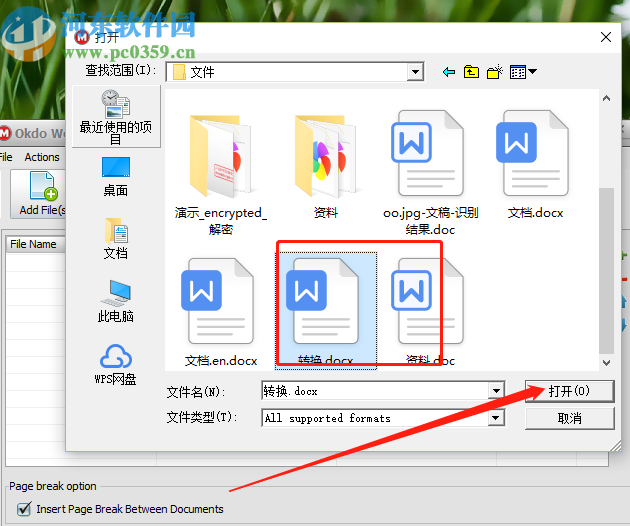Open the view menu icon
The height and width of the screenshot is (526, 630).
(x=523, y=72)
